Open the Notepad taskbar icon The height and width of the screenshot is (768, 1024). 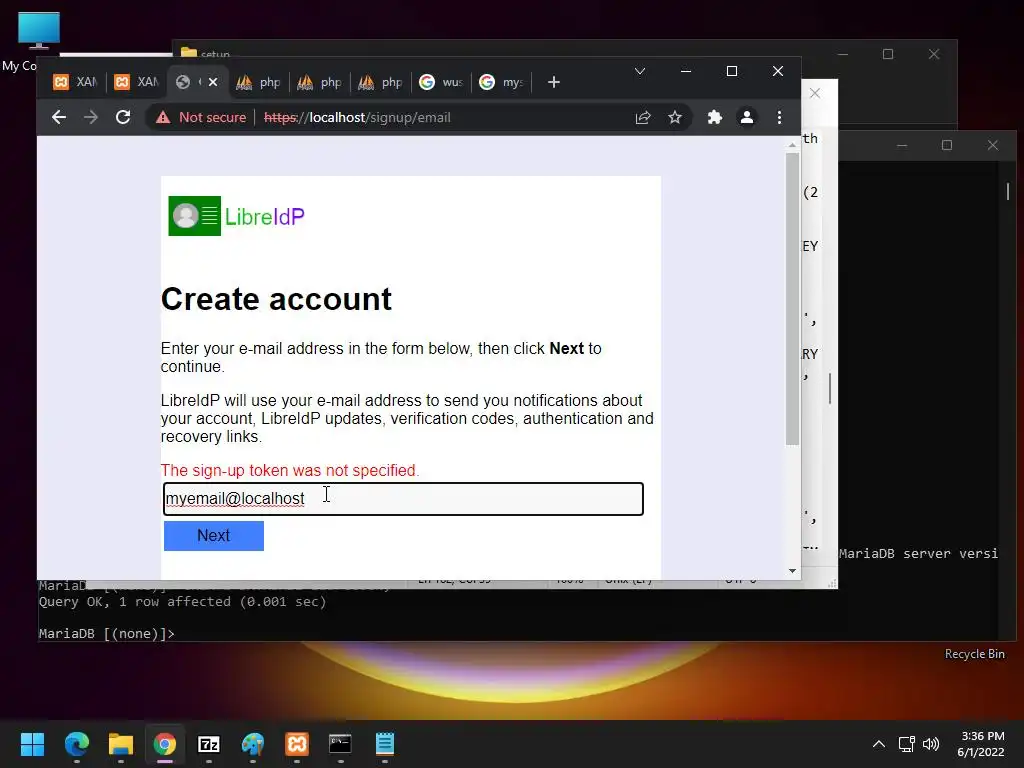pos(385,744)
